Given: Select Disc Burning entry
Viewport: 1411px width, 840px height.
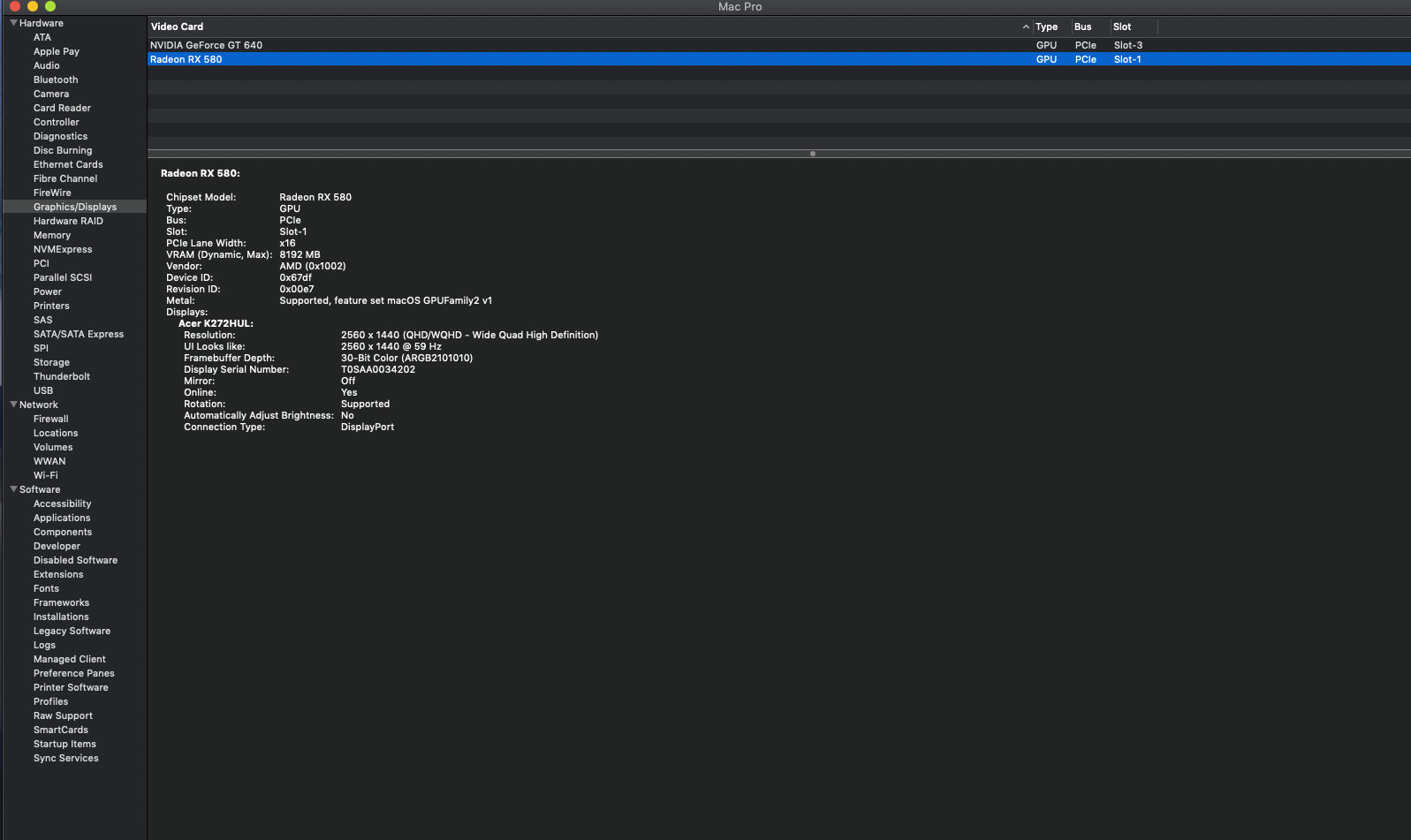Looking at the screenshot, I should [x=63, y=150].
